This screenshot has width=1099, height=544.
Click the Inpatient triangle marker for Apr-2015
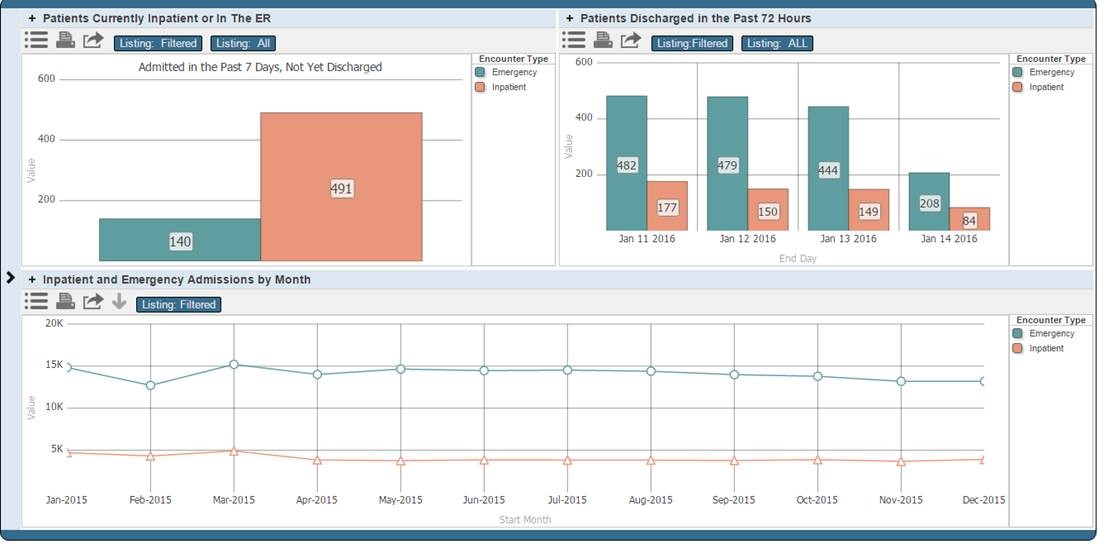tap(317, 460)
